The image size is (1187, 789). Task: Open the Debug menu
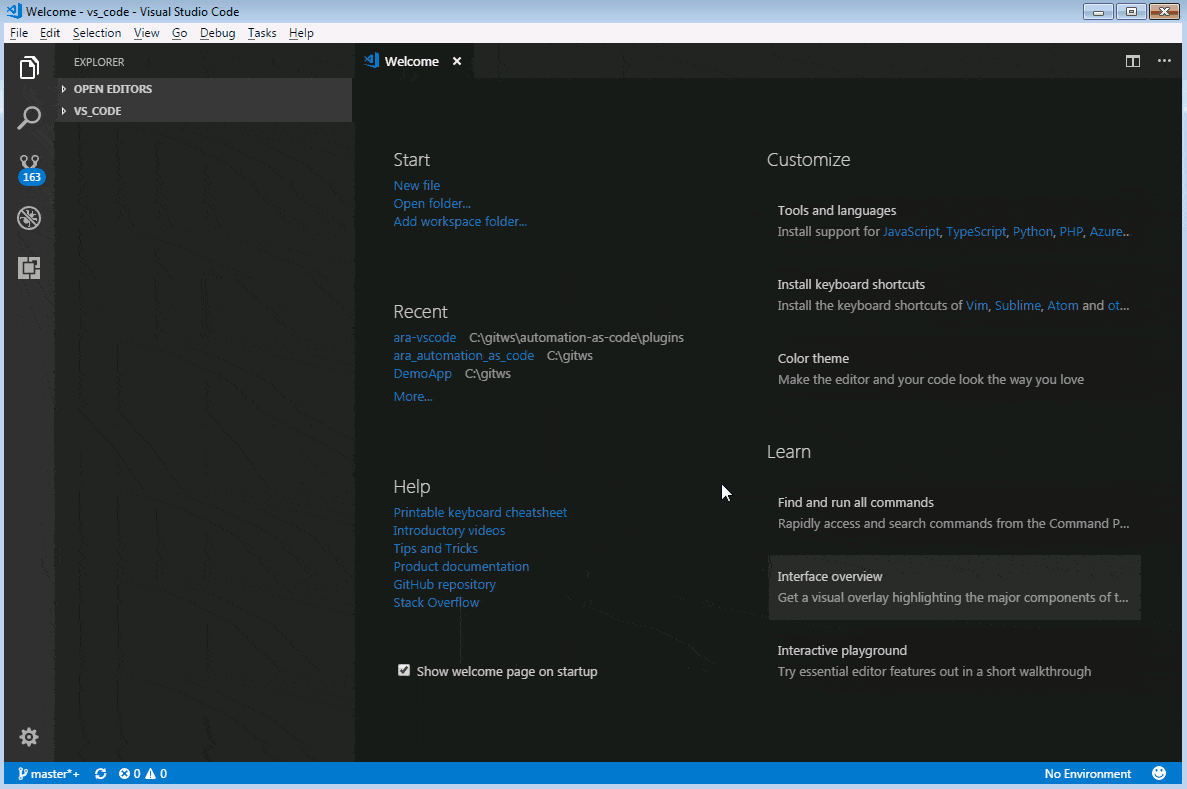218,33
